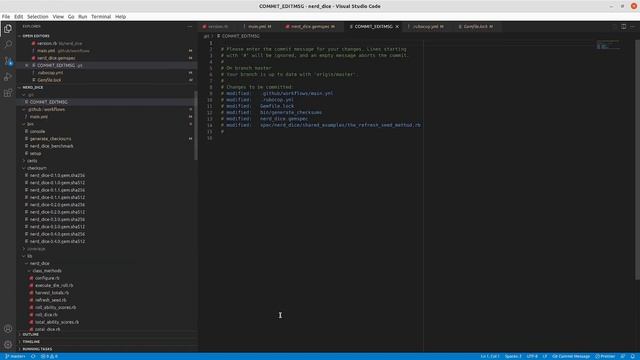The image size is (640, 360).
Task: Switch to the main.yml editor tab
Action: [x=260, y=27]
